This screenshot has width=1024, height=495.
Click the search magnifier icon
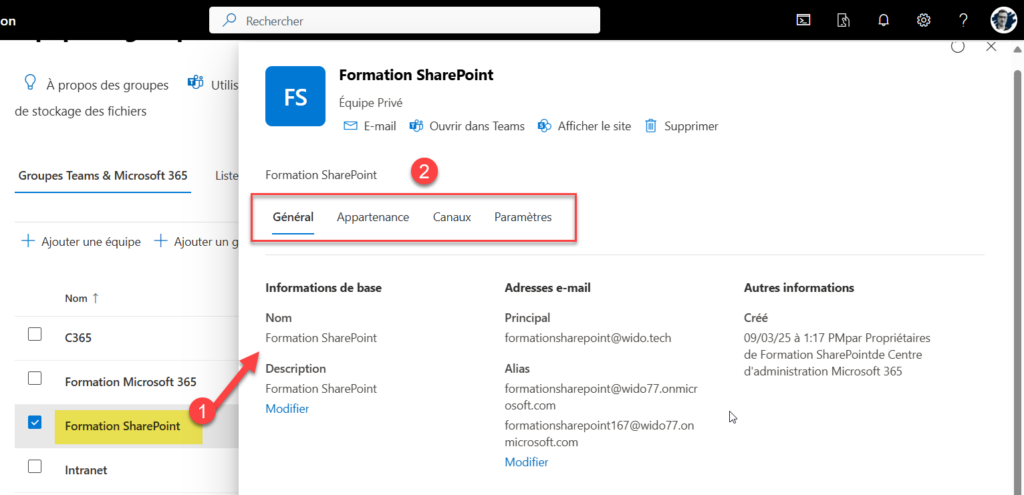click(229, 20)
